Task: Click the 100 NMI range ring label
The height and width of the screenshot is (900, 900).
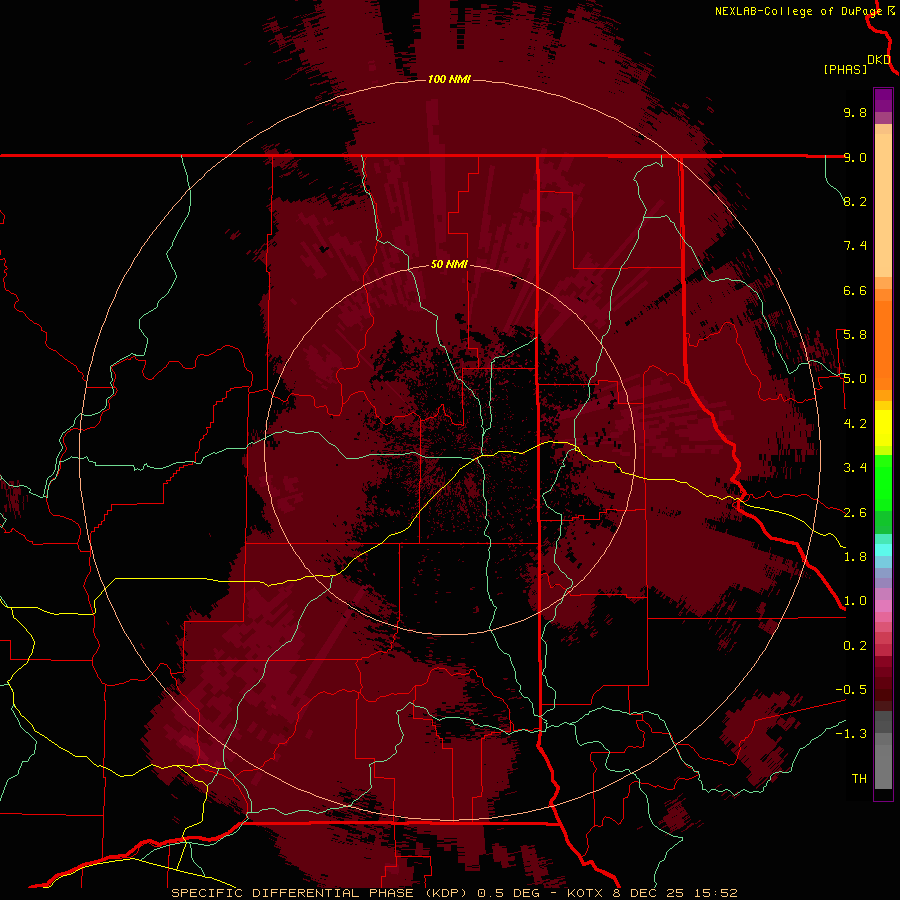Action: click(x=449, y=79)
